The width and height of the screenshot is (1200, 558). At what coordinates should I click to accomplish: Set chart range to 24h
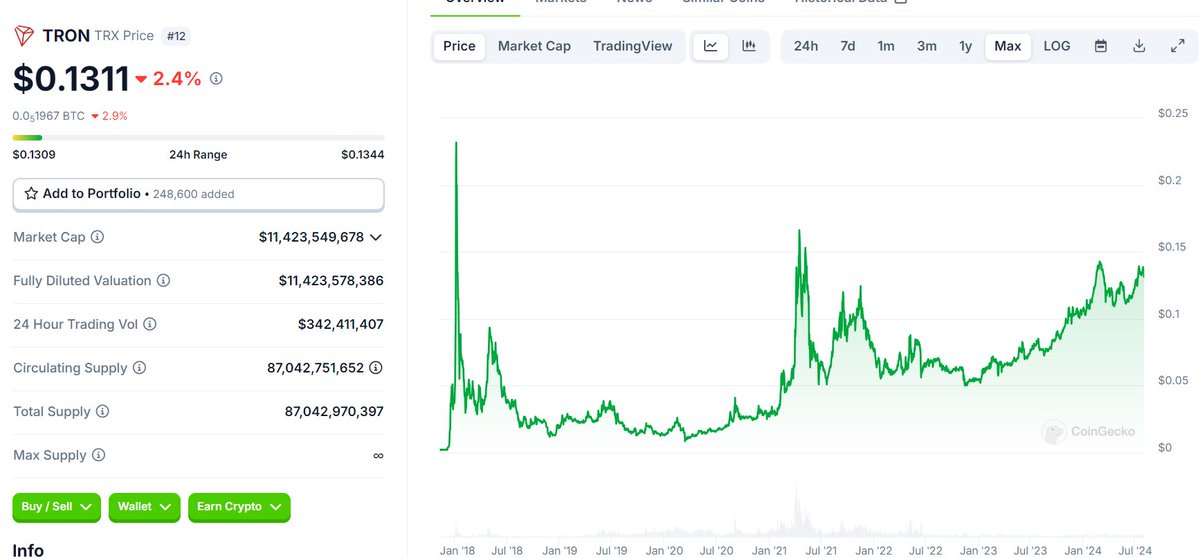tap(806, 46)
